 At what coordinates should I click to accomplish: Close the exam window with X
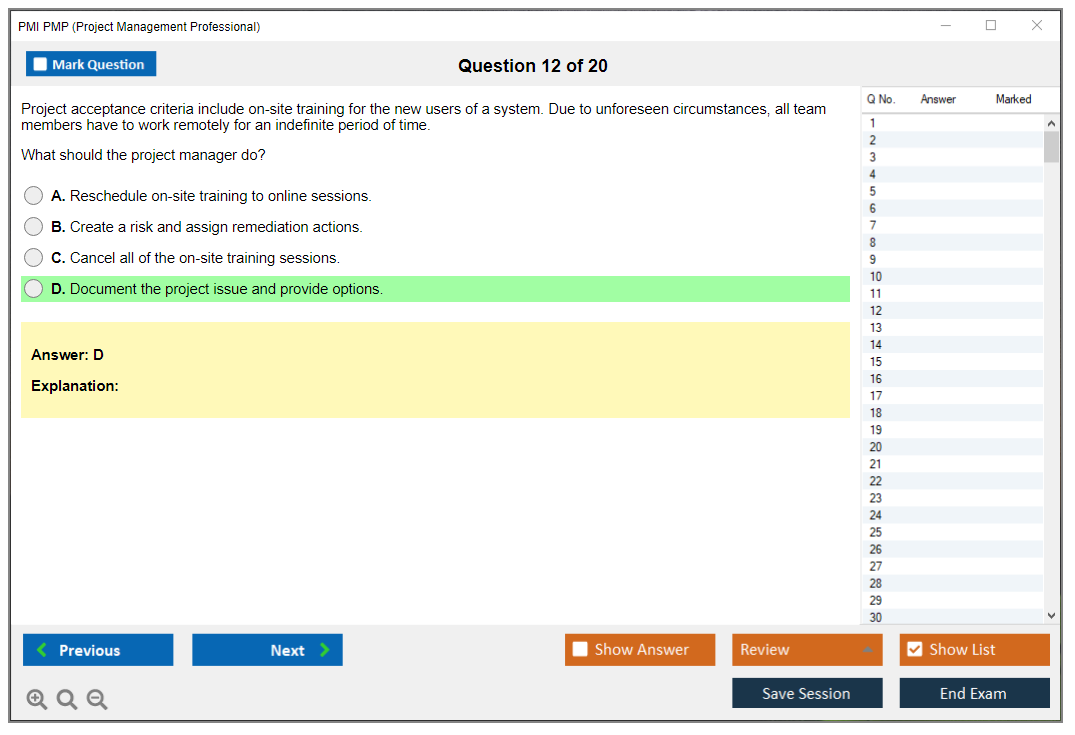(x=1037, y=26)
